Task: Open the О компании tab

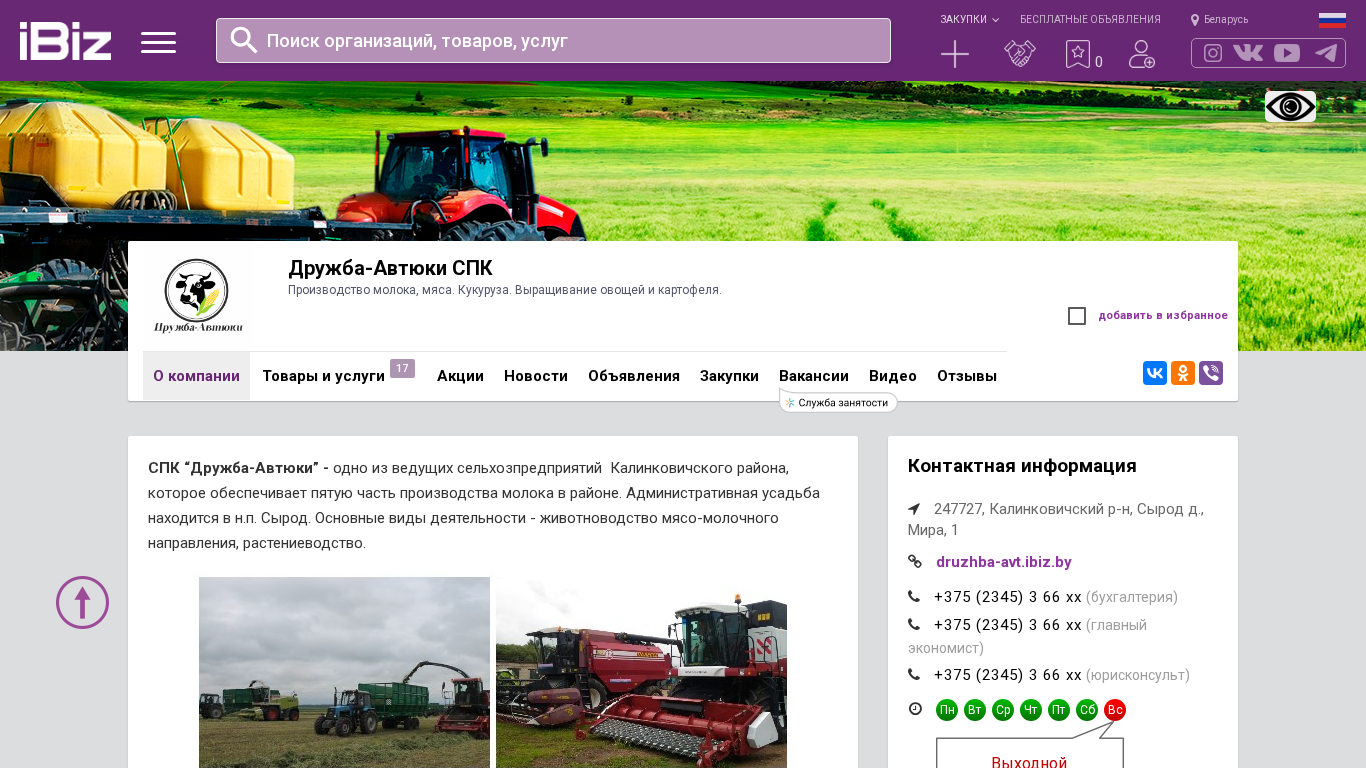Action: click(196, 376)
